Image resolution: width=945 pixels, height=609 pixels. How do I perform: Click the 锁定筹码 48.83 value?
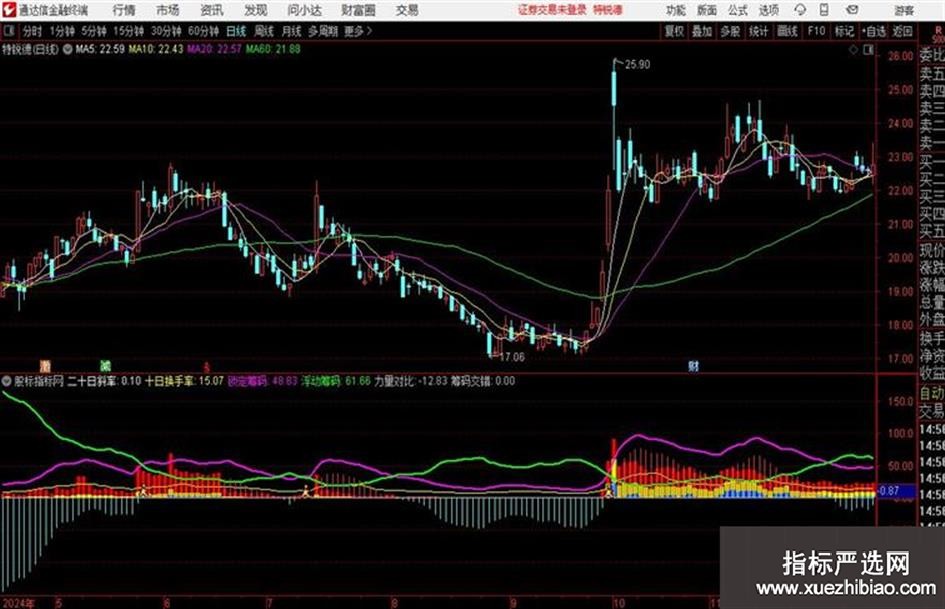tap(262, 381)
